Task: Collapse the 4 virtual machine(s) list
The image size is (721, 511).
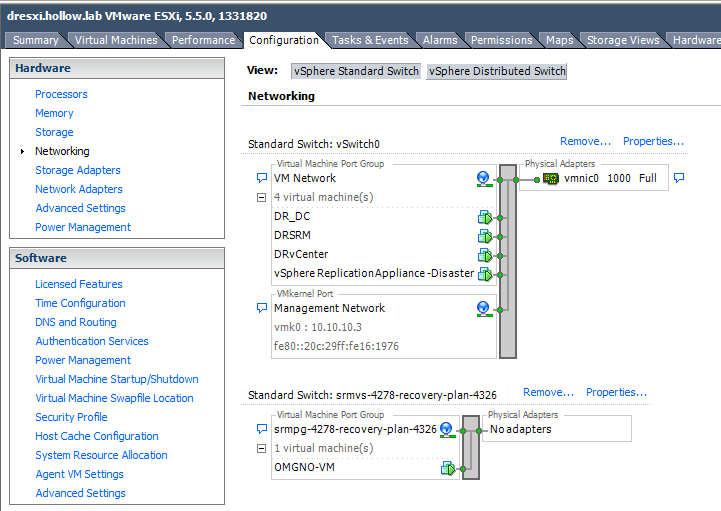Action: (262, 197)
